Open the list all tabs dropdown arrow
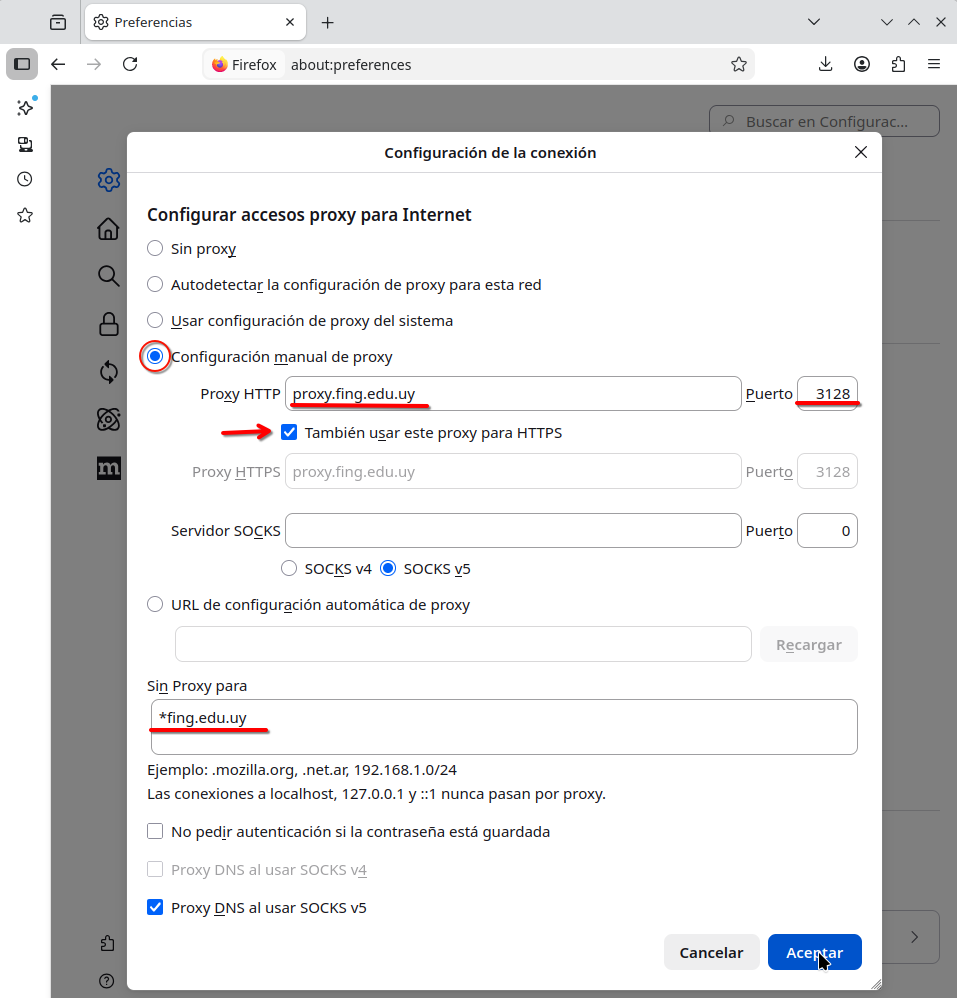The image size is (957, 998). coord(814,22)
